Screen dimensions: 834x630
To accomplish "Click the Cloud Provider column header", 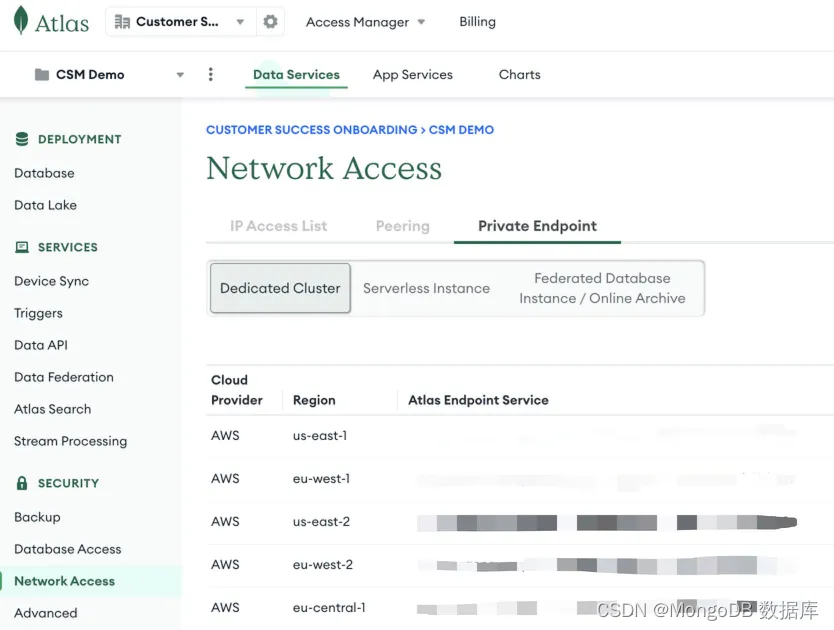I will [x=237, y=390].
